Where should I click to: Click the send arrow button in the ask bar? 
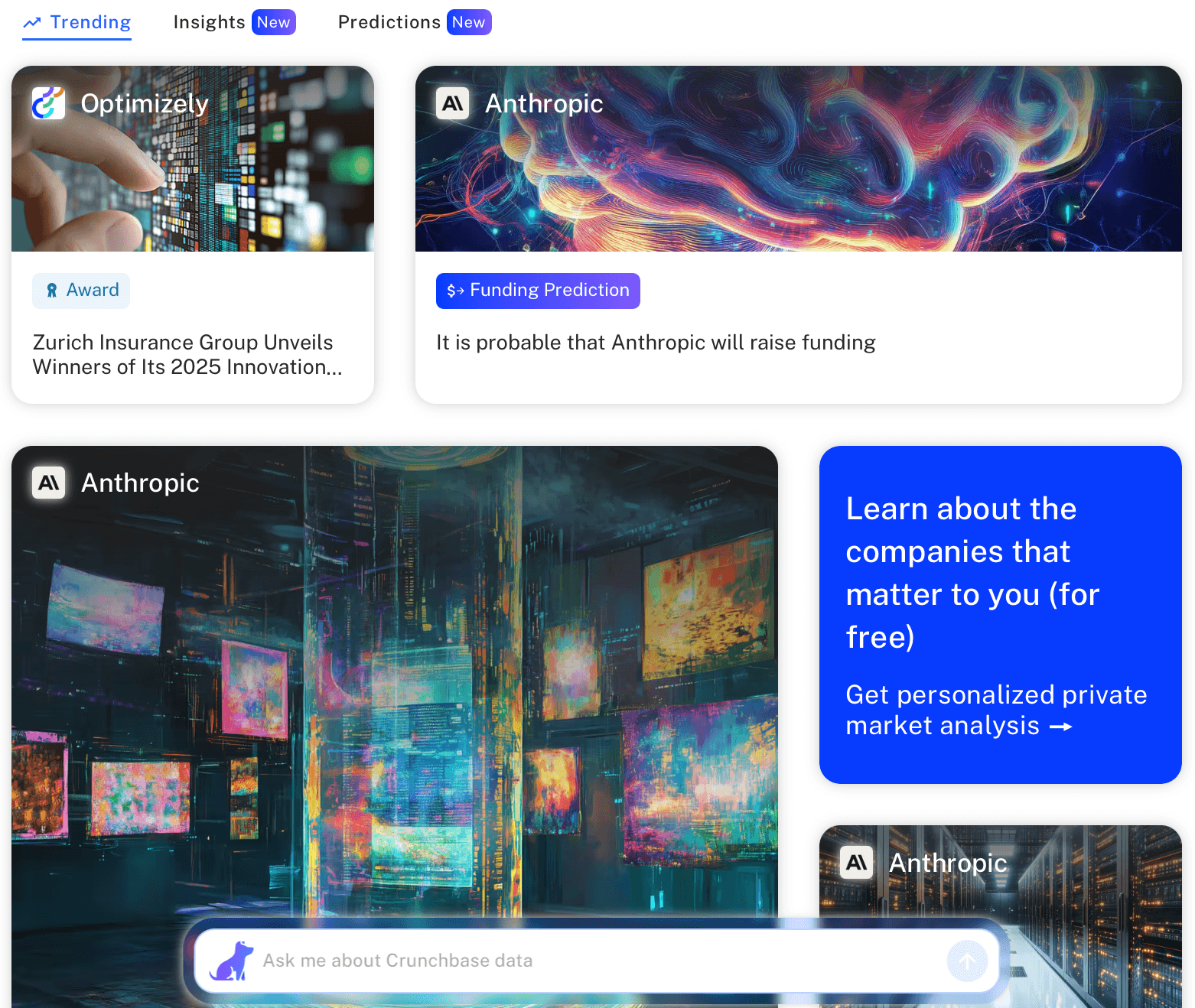[967, 961]
